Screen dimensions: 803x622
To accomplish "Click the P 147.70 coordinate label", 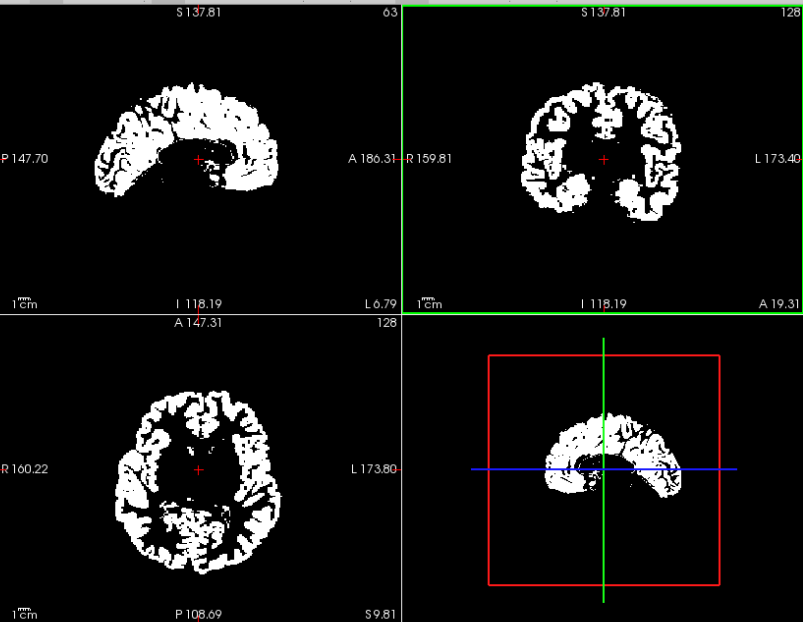I will coord(23,158).
